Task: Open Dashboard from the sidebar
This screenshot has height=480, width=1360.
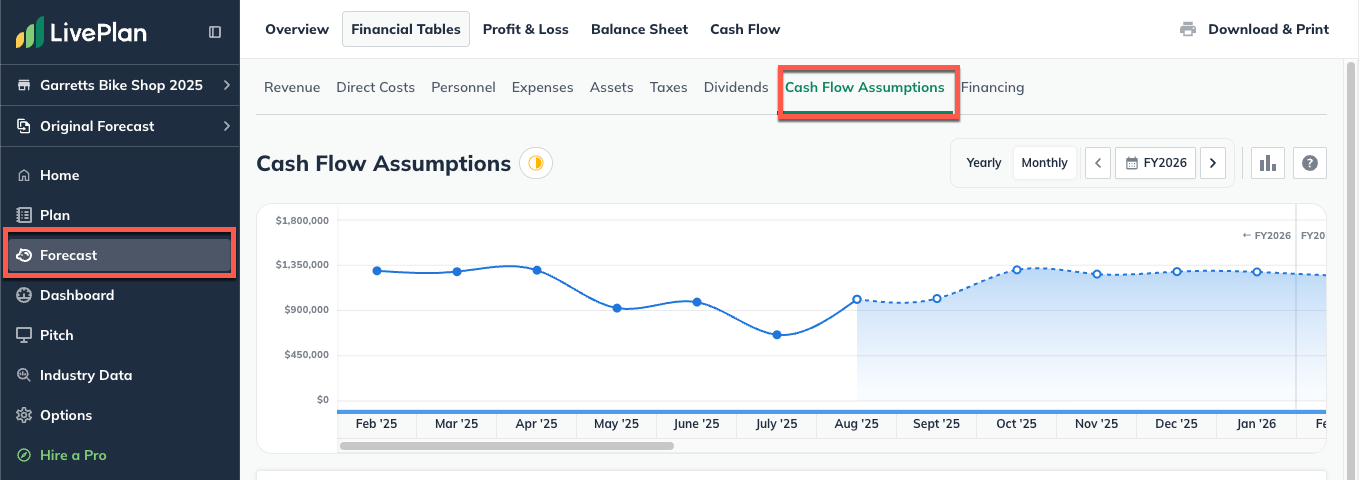Action: pos(76,295)
